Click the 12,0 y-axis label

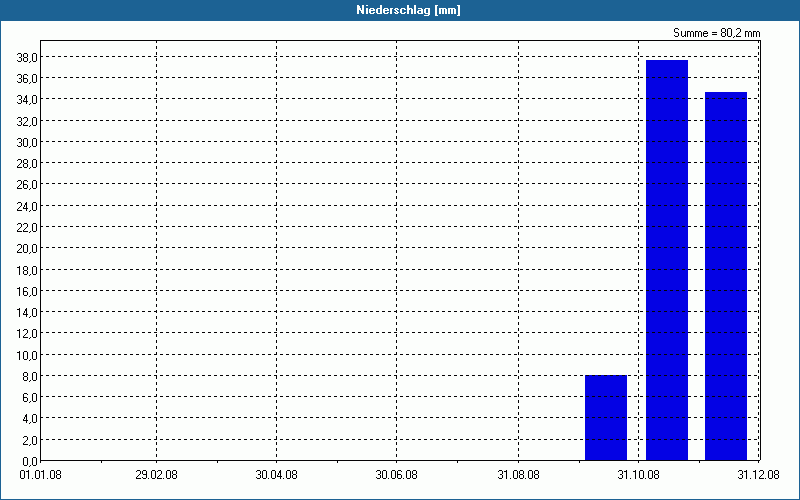(27, 334)
